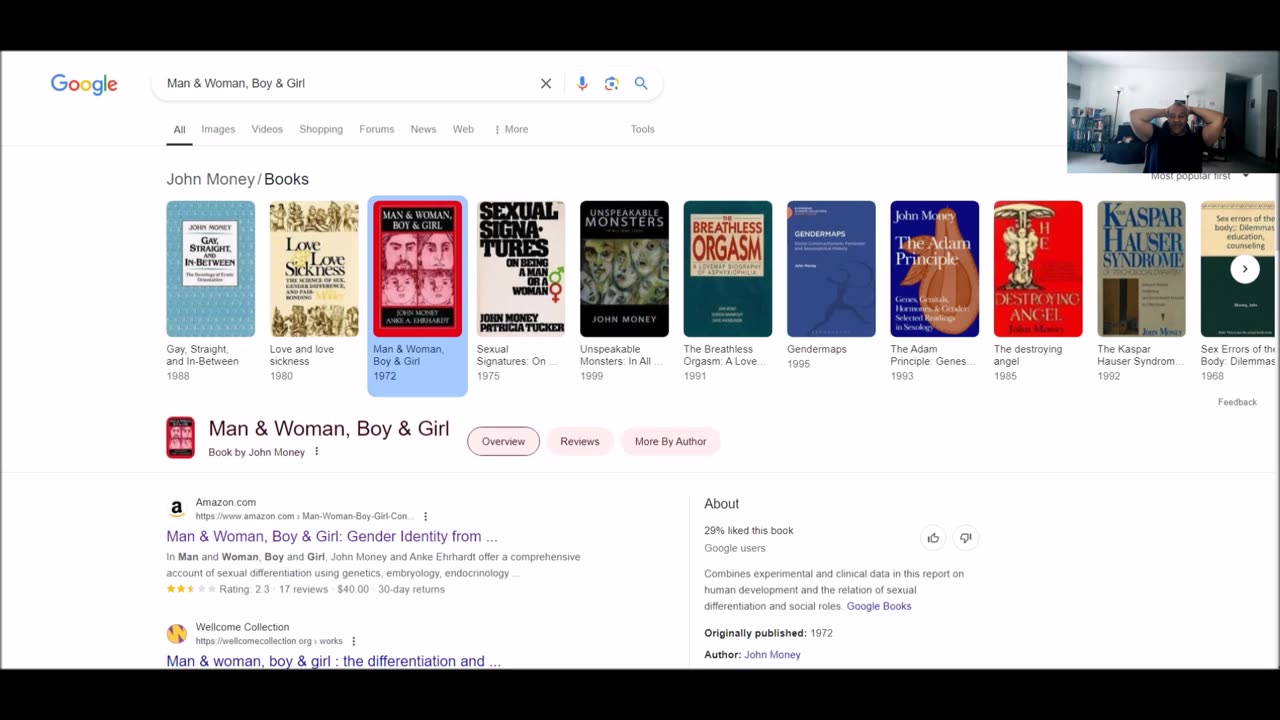Click the Amazon favicon icon
This screenshot has width=1280, height=720.
pyautogui.click(x=177, y=509)
